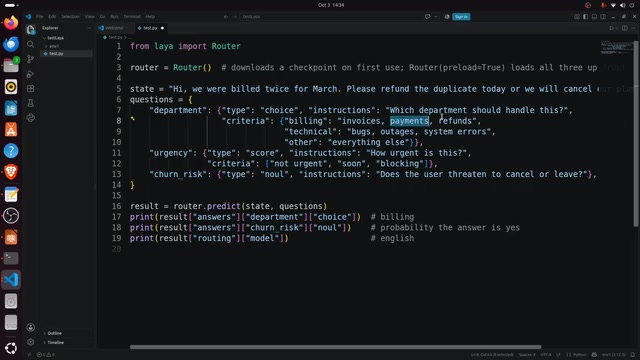Click the Go Back arrow in title bar
This screenshot has width=640, height=360.
coord(226,17)
